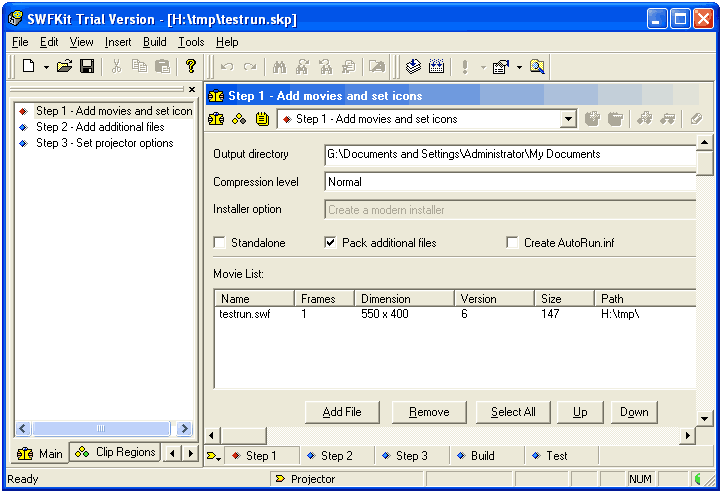The width and height of the screenshot is (724, 494).
Task: Click the Redo arrow icon
Action: click(250, 67)
